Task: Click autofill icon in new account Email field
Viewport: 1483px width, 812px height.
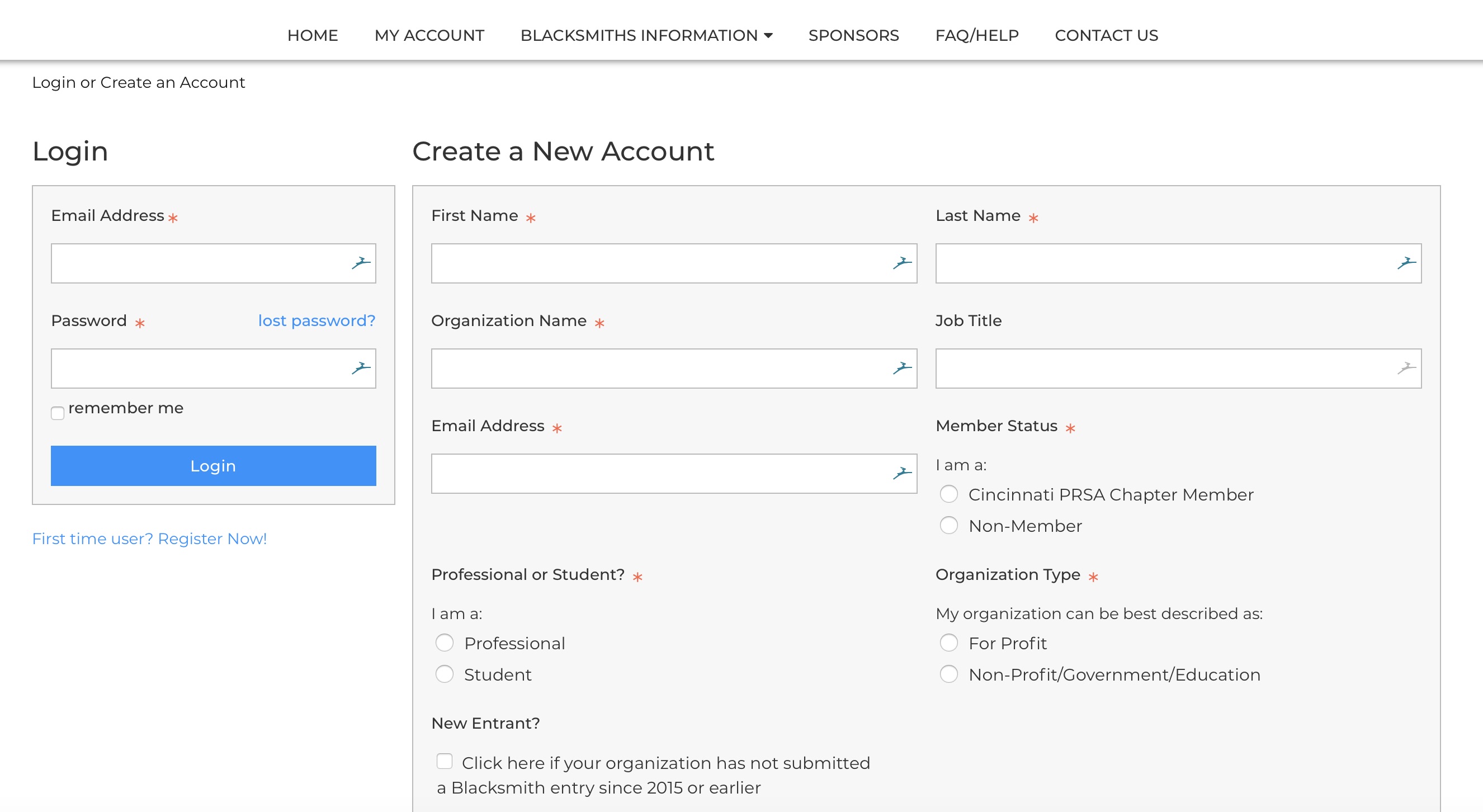Action: 902,473
